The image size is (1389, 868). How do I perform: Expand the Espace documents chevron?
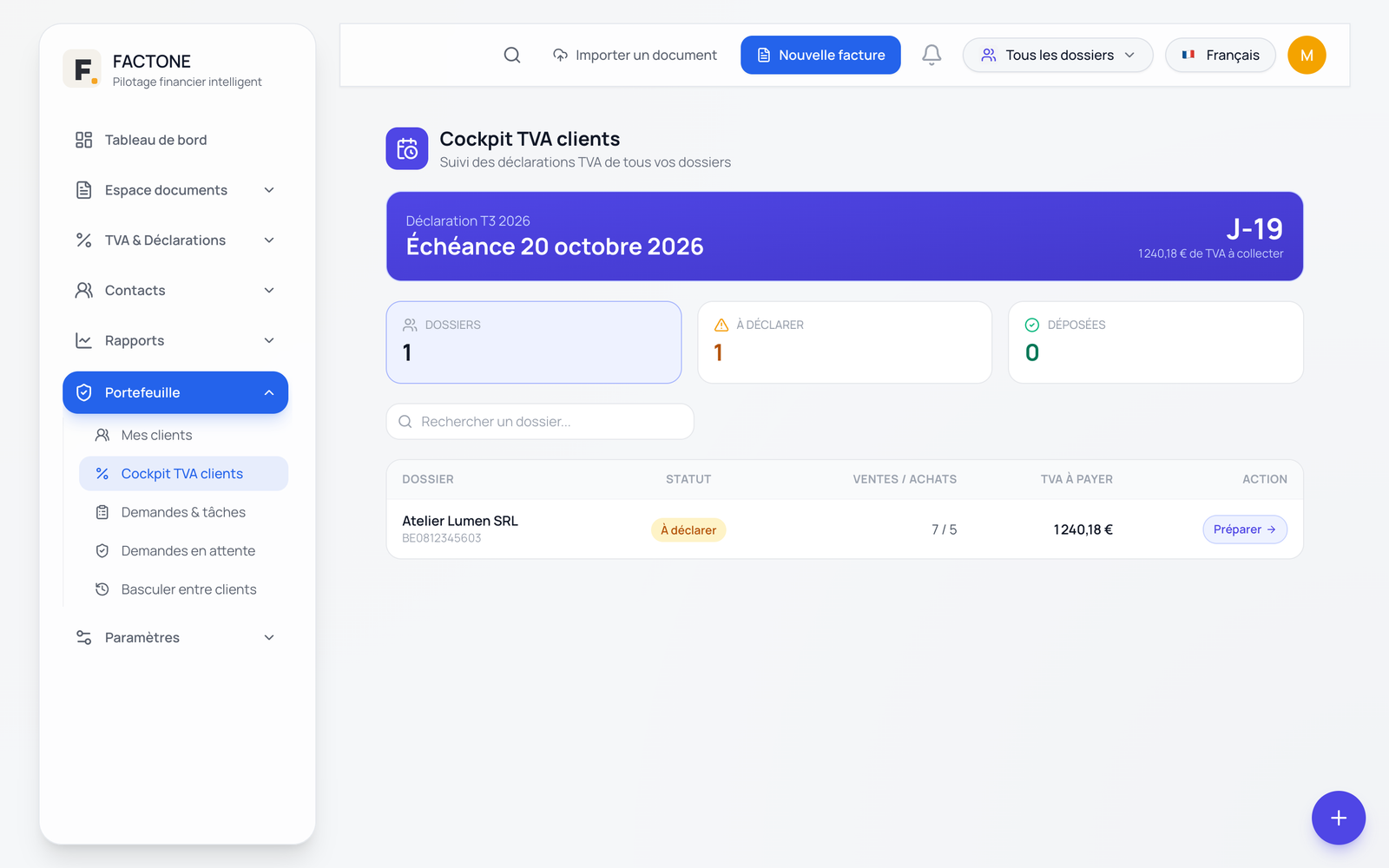point(269,190)
